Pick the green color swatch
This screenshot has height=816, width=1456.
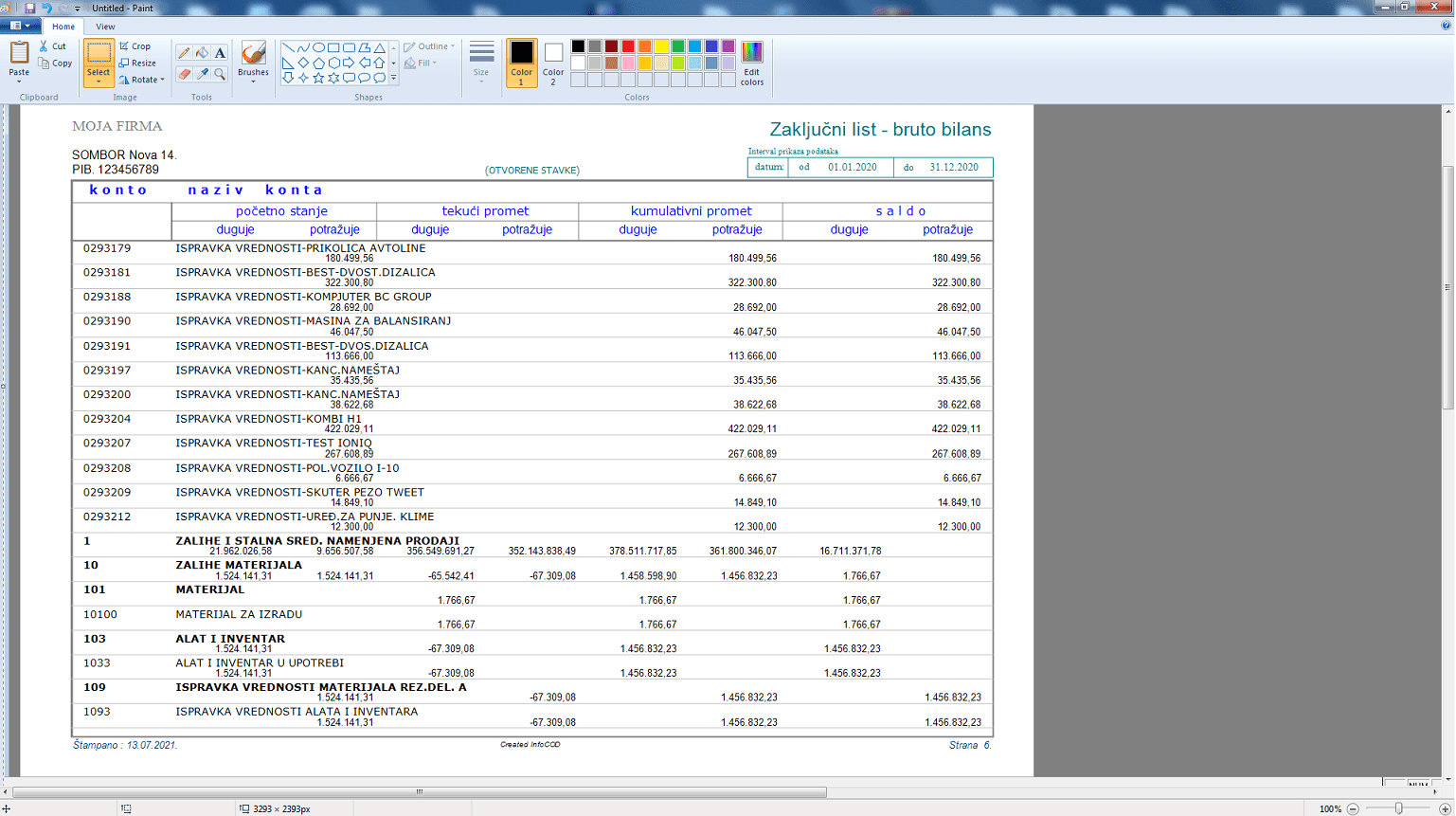678,46
